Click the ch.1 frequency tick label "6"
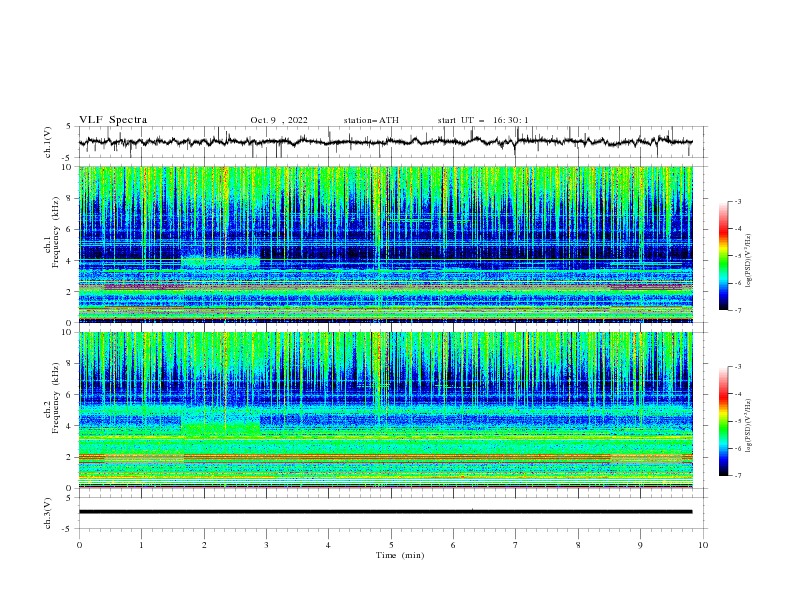The height and width of the screenshot is (612, 792). pyautogui.click(x=69, y=229)
